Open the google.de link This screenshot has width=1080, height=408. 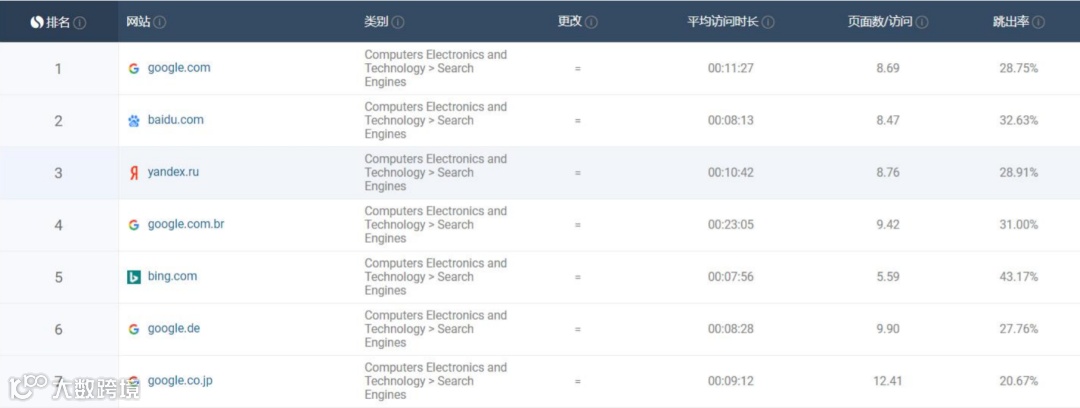[x=174, y=329]
